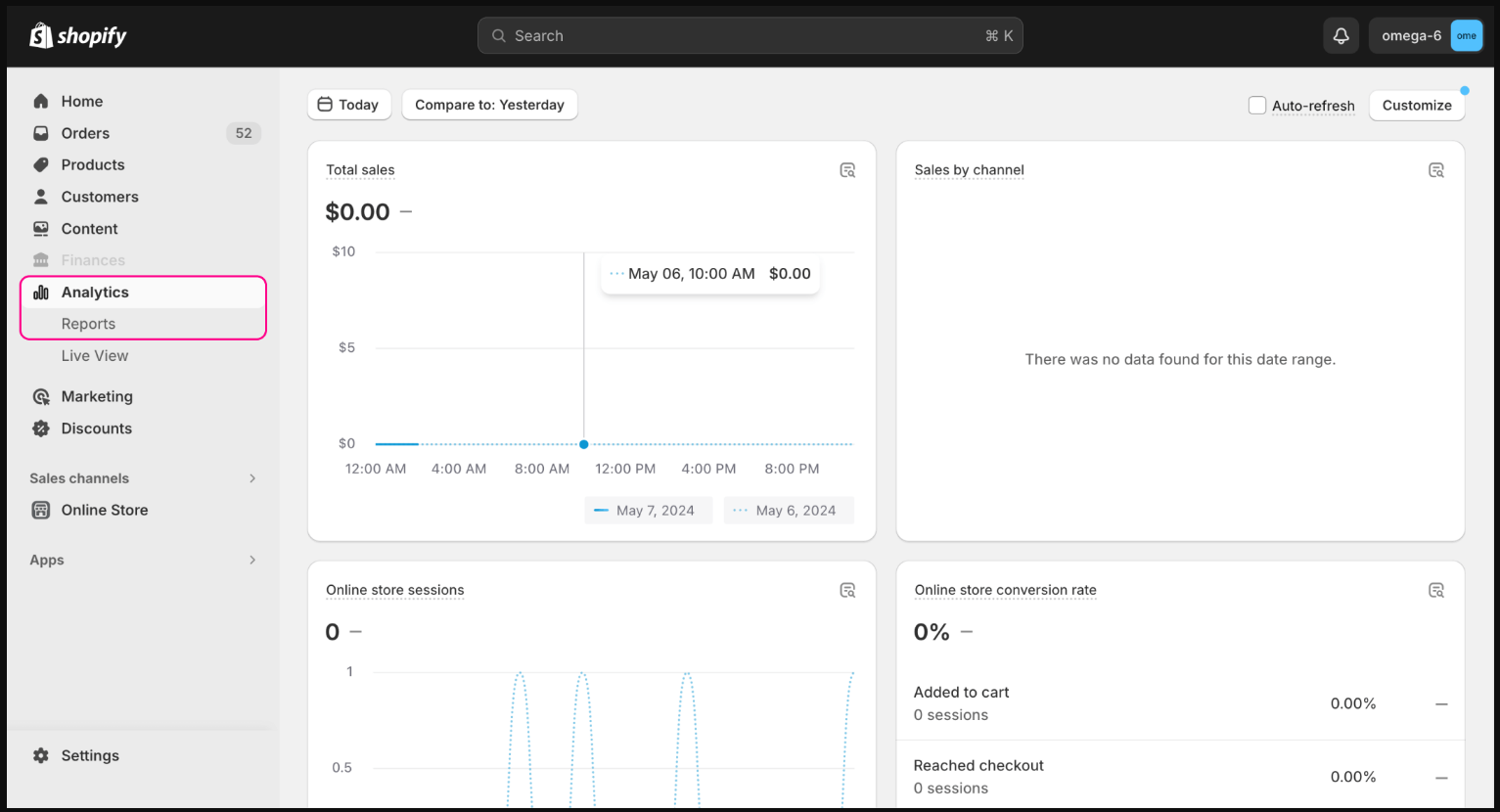Image resolution: width=1500 pixels, height=812 pixels.
Task: Open the Discounts section icon
Action: [40, 429]
